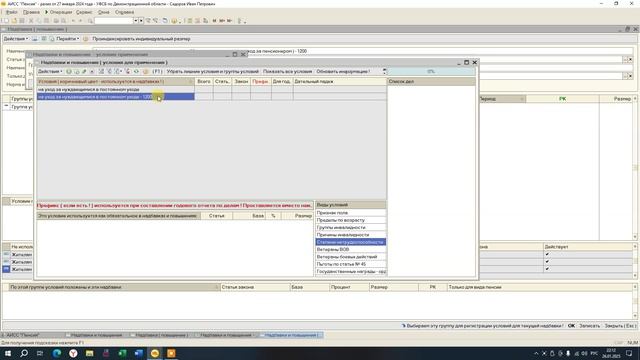640x360 pixels.
Task: Open File Explorer from the taskbar
Action: [x=89, y=353]
